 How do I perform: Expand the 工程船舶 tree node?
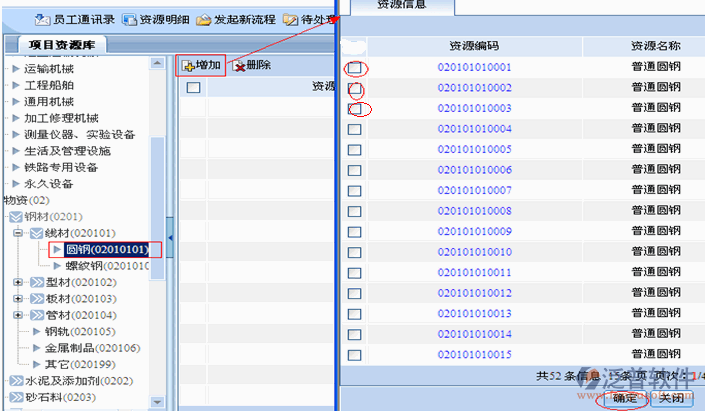(x=16, y=85)
